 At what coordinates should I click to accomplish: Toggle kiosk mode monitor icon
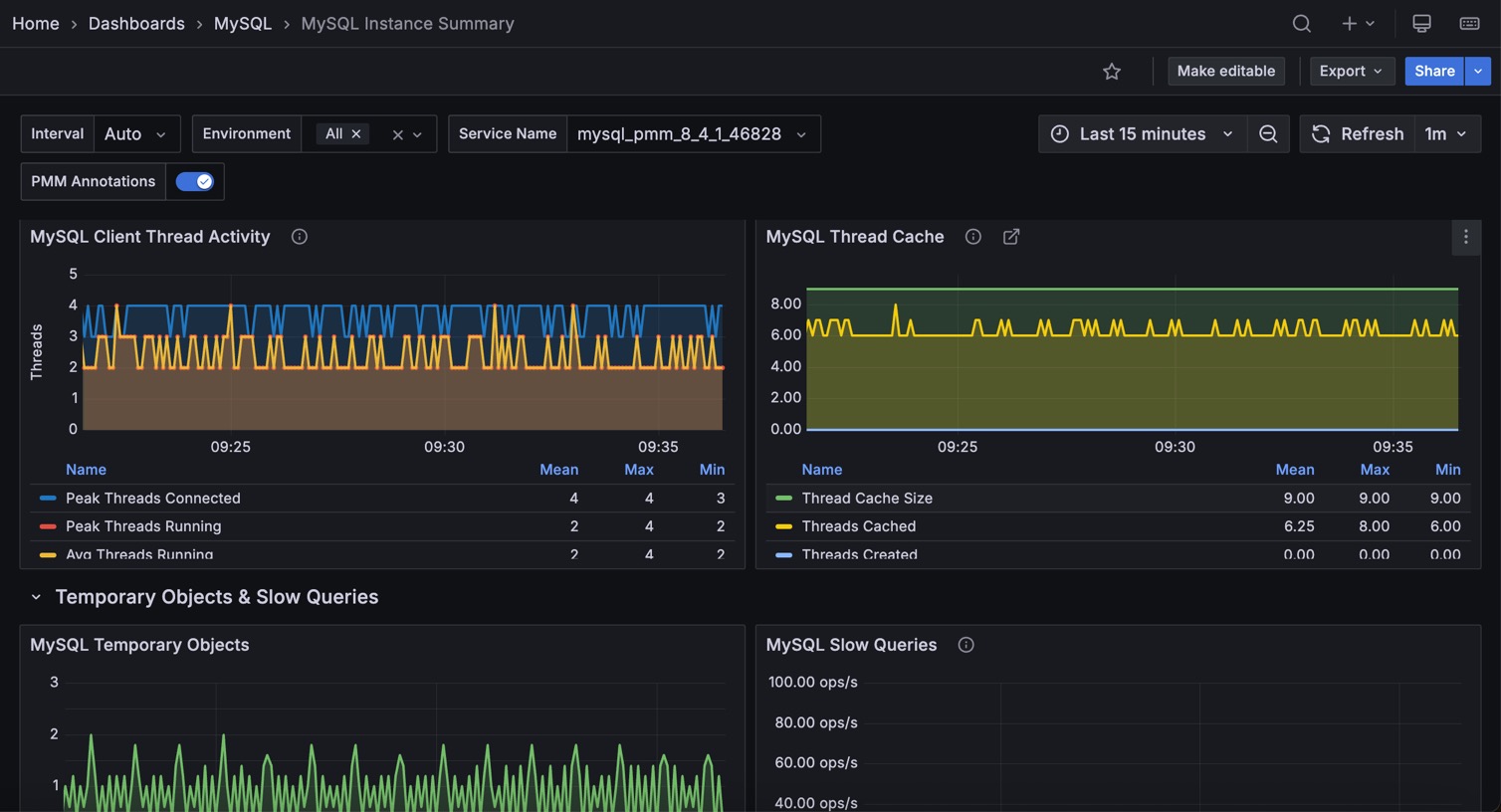(x=1421, y=24)
